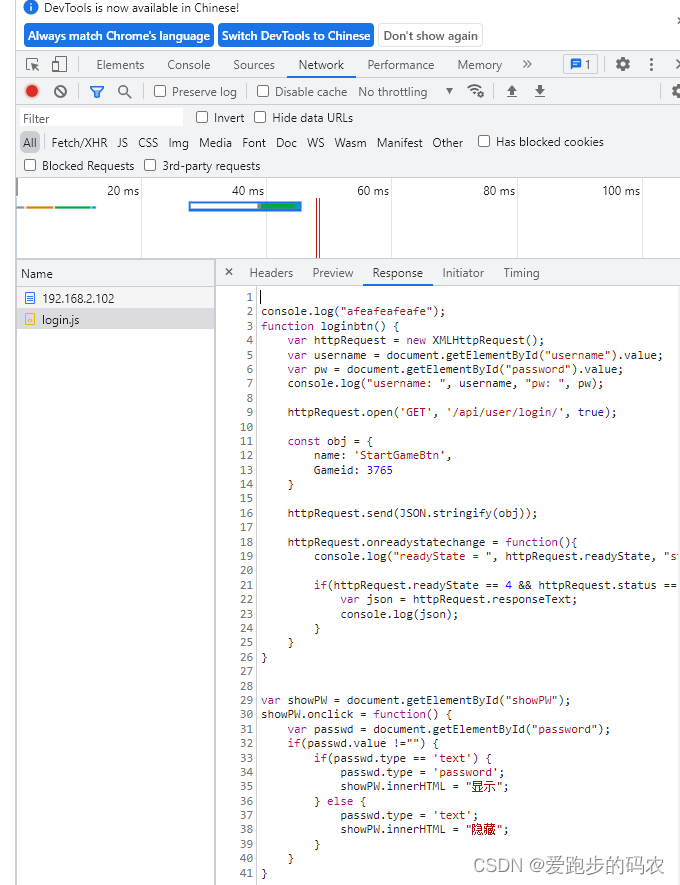Click Always match Chrome's language button
Viewport: 680px width, 885px height.
click(119, 36)
